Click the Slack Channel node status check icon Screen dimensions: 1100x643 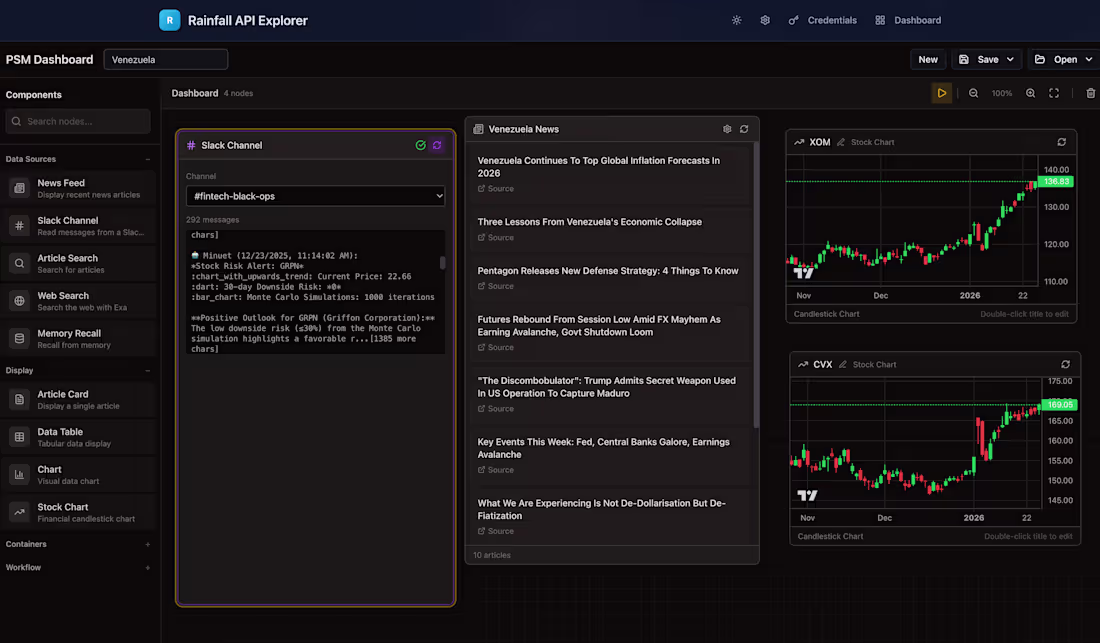tap(420, 145)
